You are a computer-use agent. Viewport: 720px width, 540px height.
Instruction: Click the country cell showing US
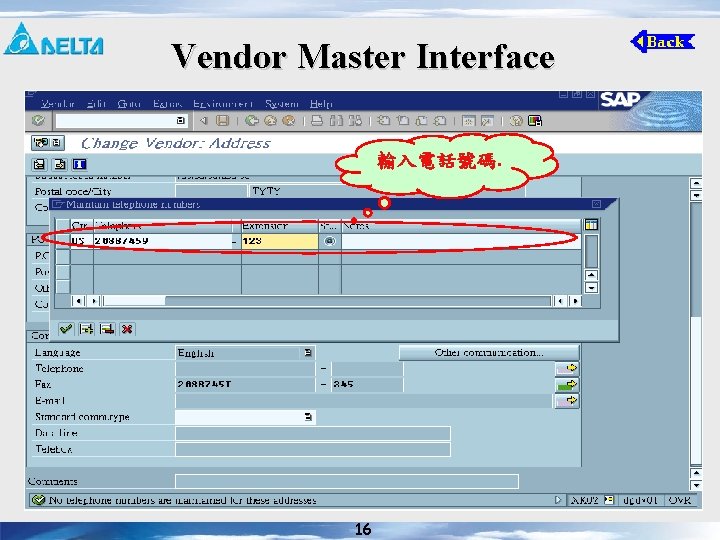pos(81,241)
